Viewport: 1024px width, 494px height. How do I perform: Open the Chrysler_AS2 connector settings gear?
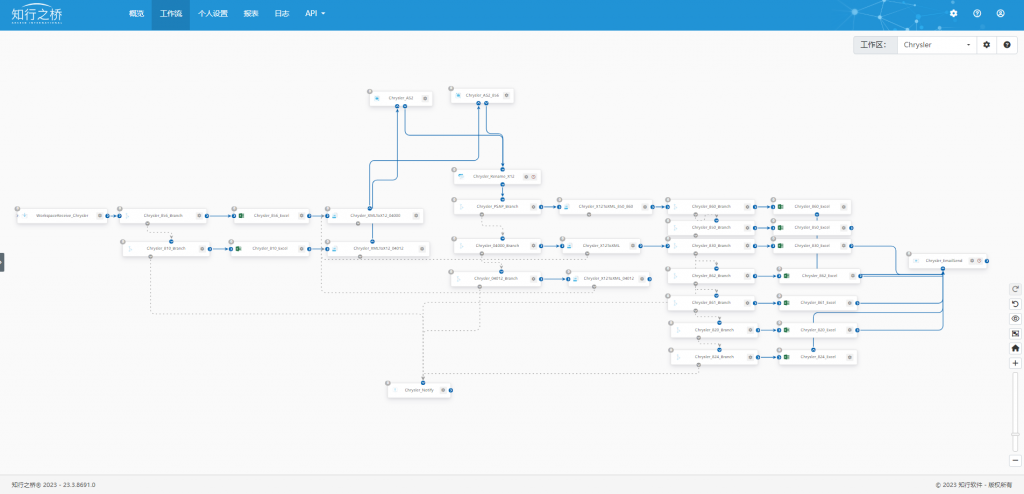tap(425, 98)
